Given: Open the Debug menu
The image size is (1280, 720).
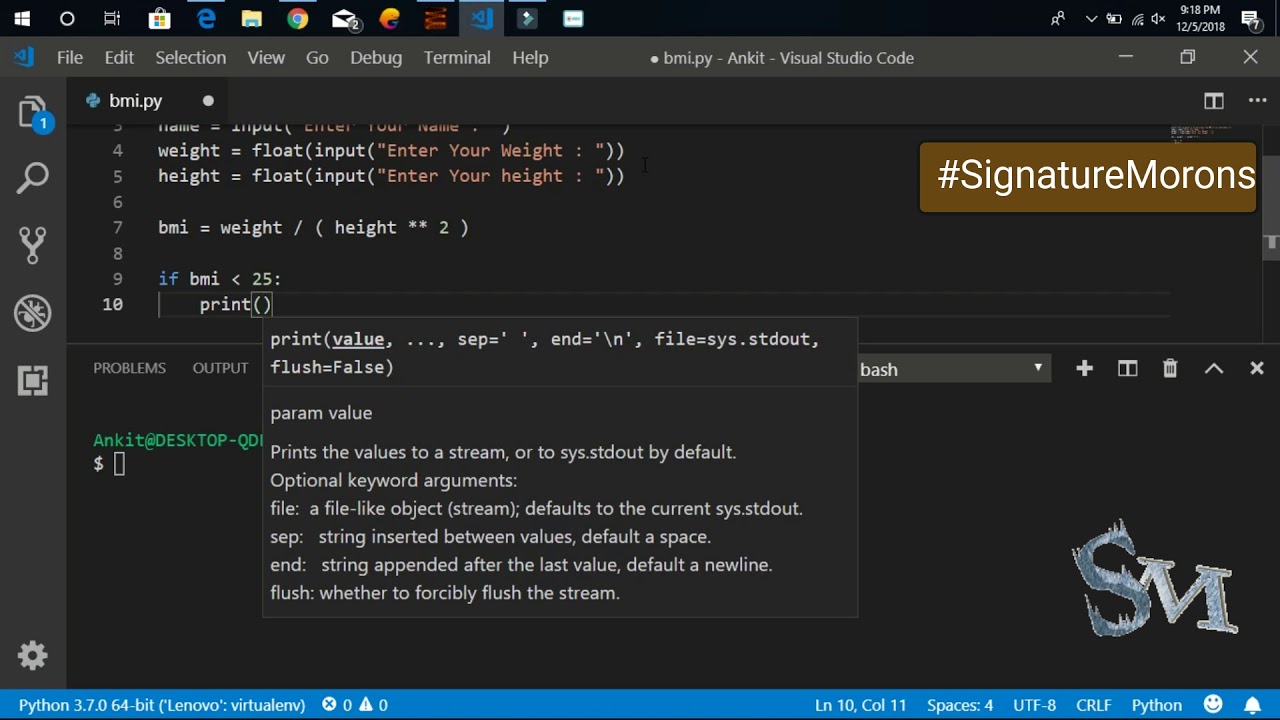Looking at the screenshot, I should [376, 57].
